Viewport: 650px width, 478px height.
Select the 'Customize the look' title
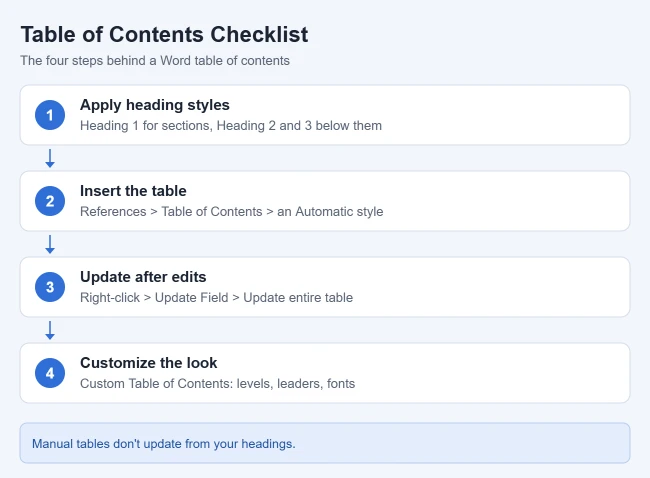148,363
